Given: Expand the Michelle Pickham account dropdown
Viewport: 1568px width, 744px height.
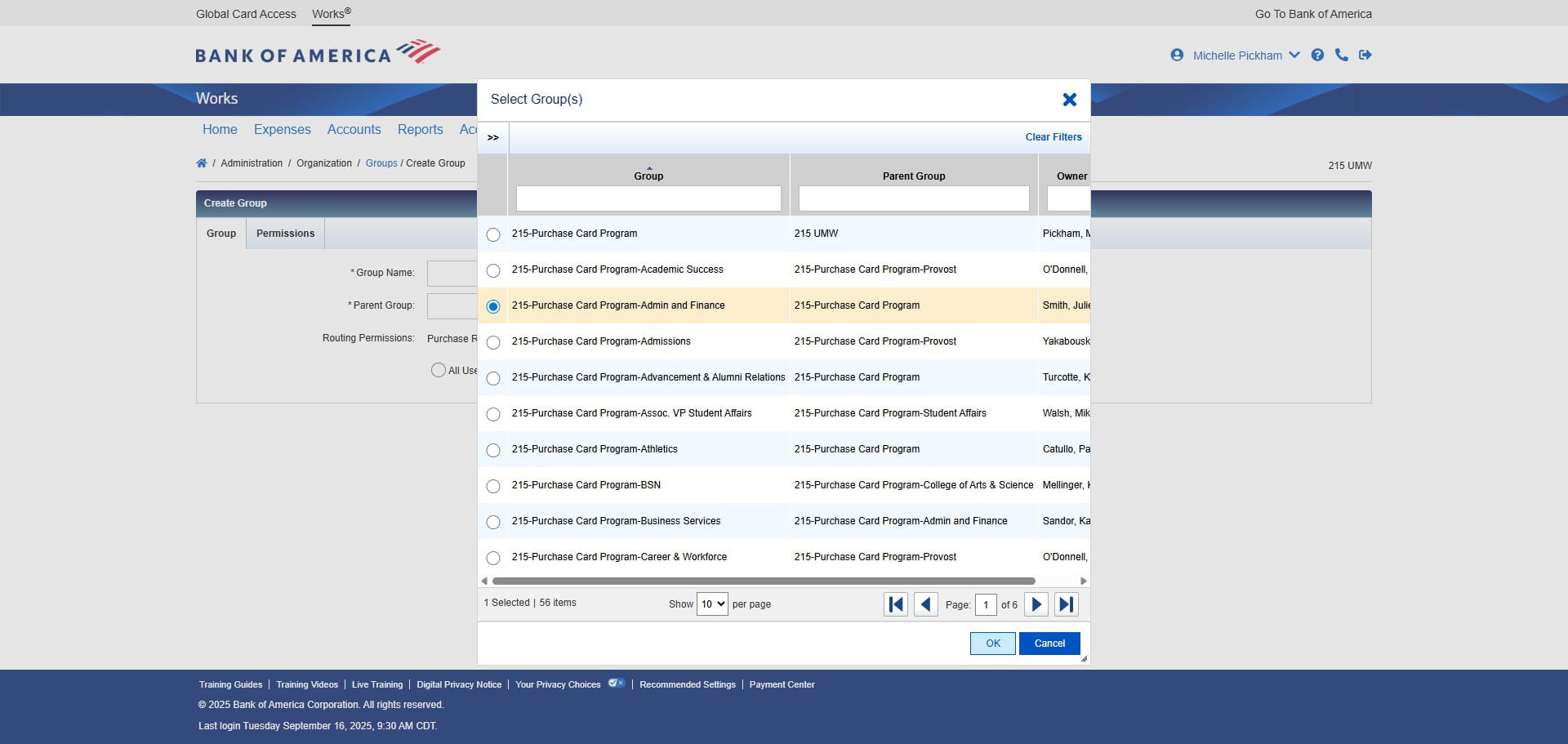Looking at the screenshot, I should [x=1295, y=55].
